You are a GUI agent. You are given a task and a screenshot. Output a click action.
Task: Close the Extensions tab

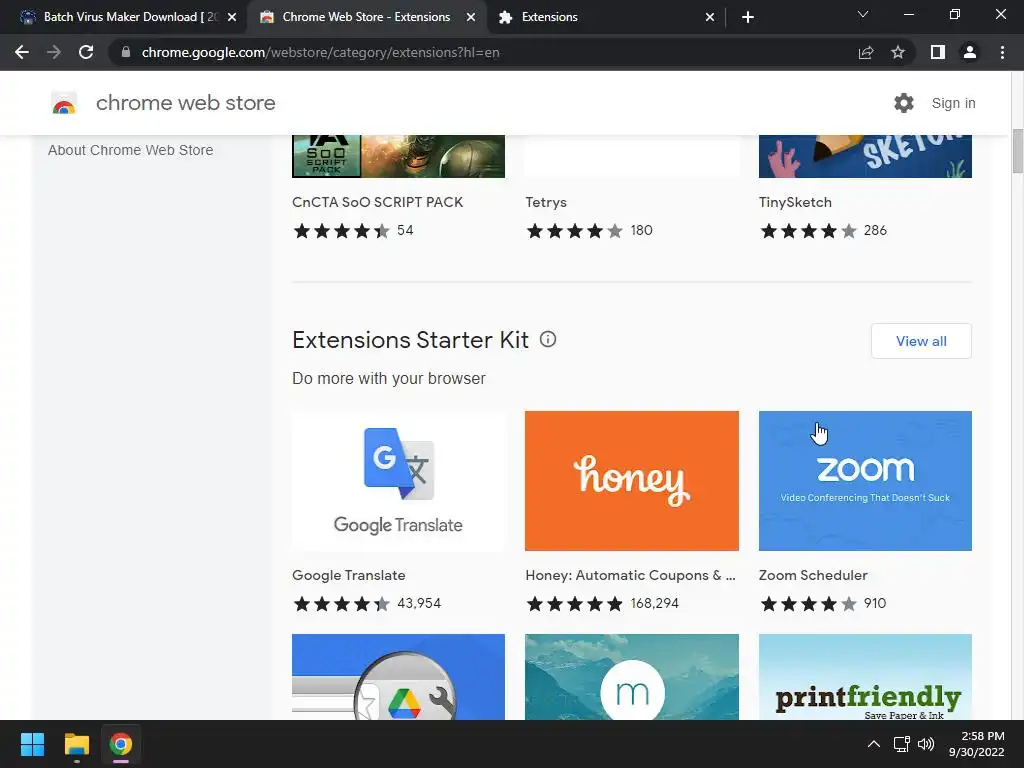[710, 17]
